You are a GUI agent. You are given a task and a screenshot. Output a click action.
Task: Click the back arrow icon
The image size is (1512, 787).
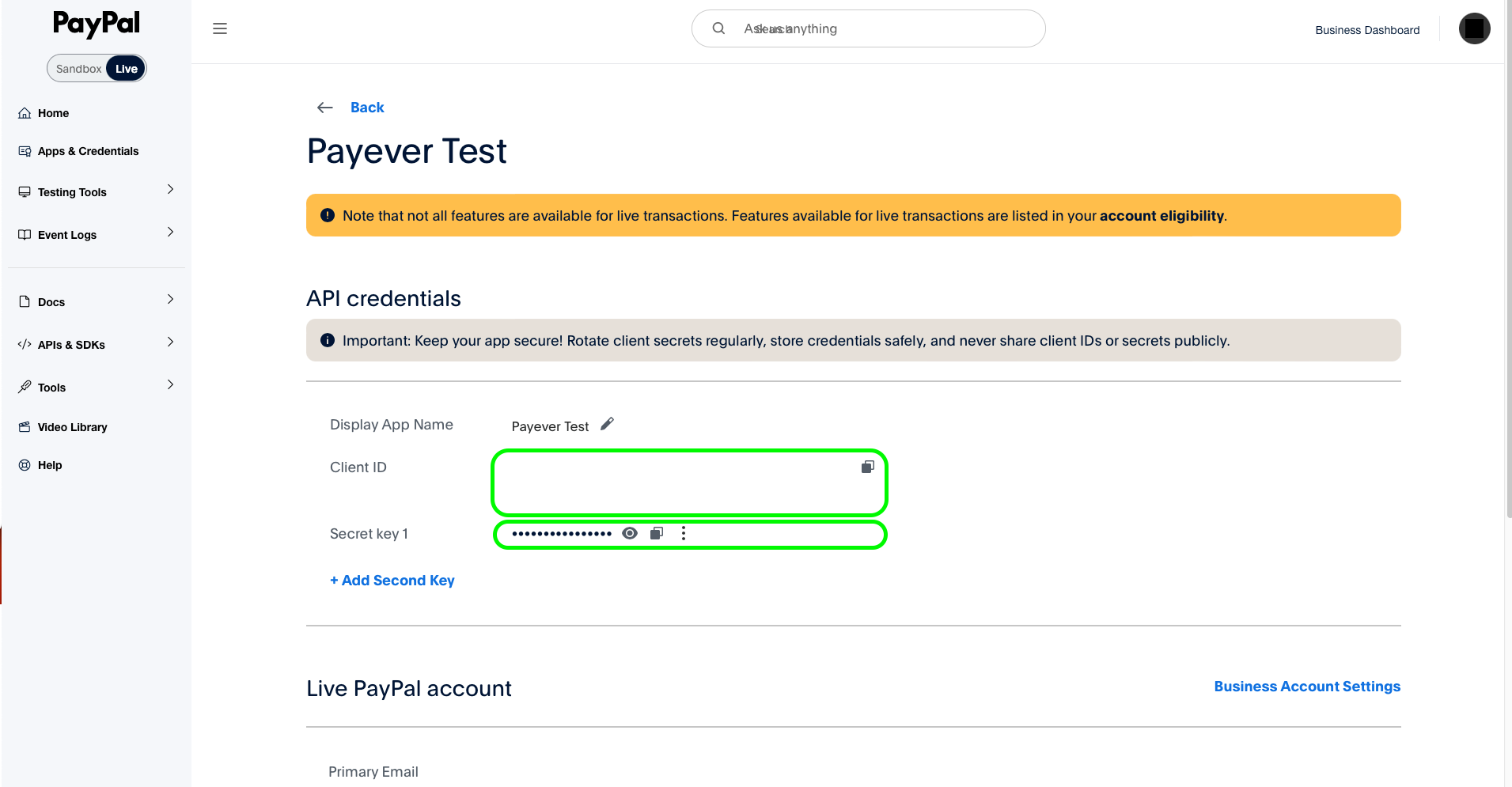pos(324,108)
